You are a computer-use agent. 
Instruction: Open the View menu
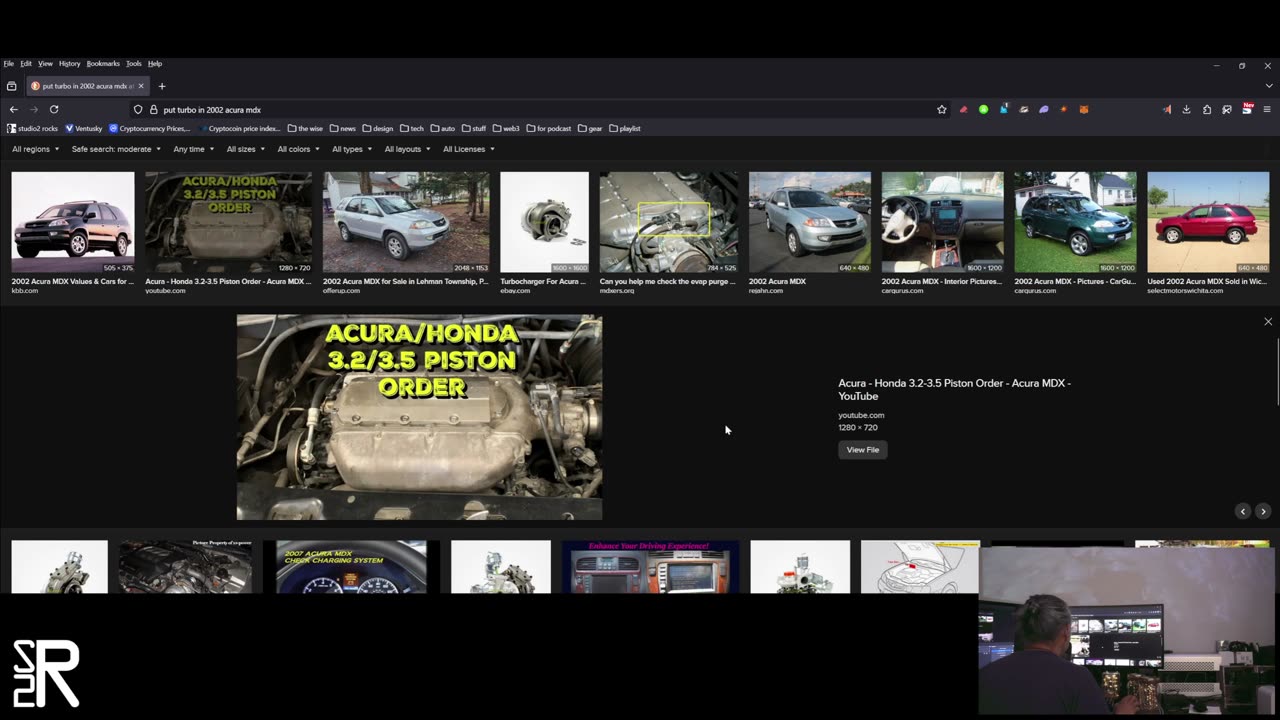(45, 64)
